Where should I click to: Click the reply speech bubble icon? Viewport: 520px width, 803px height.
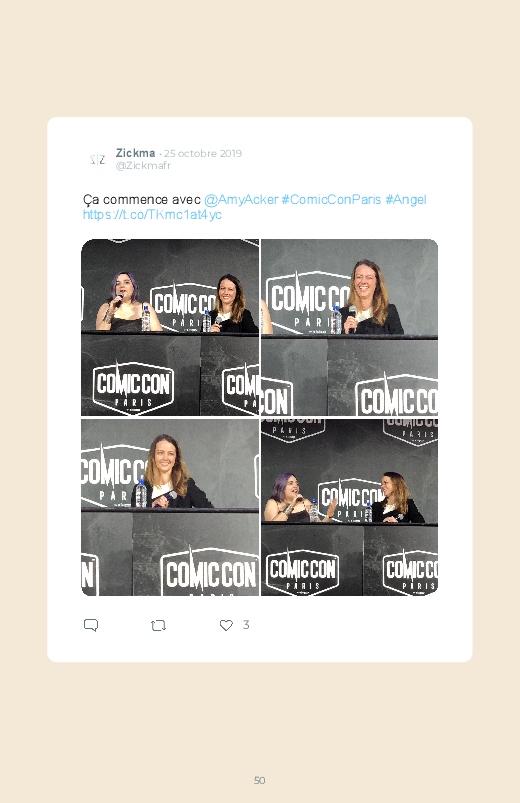[91, 625]
